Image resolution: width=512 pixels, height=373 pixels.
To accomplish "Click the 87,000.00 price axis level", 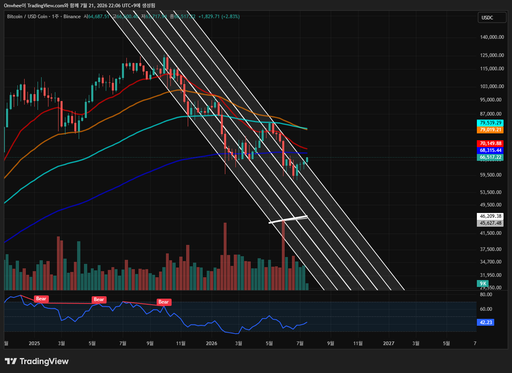I will point(491,114).
